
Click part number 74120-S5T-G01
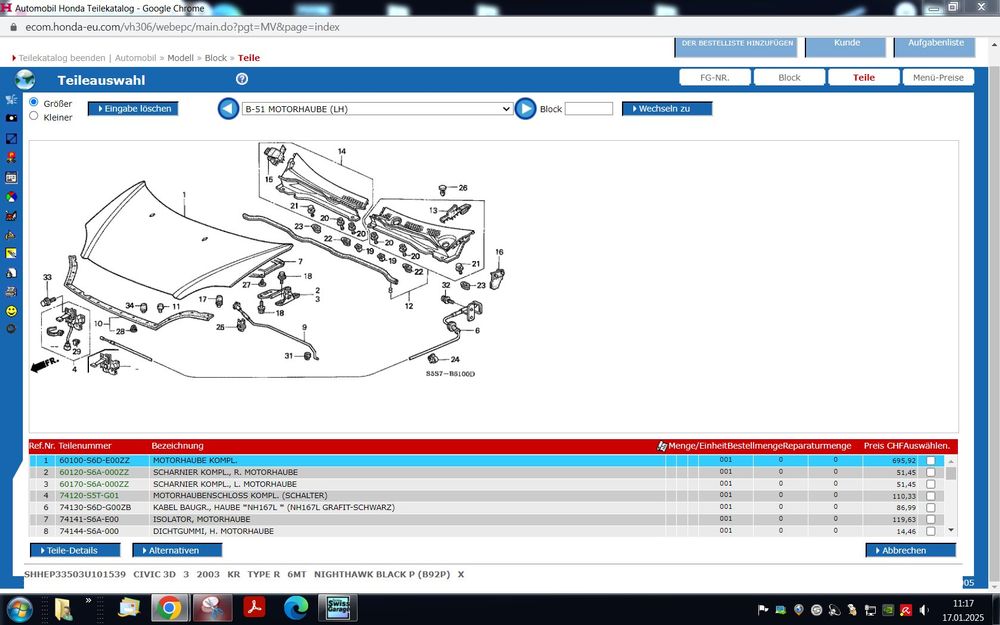pos(89,496)
